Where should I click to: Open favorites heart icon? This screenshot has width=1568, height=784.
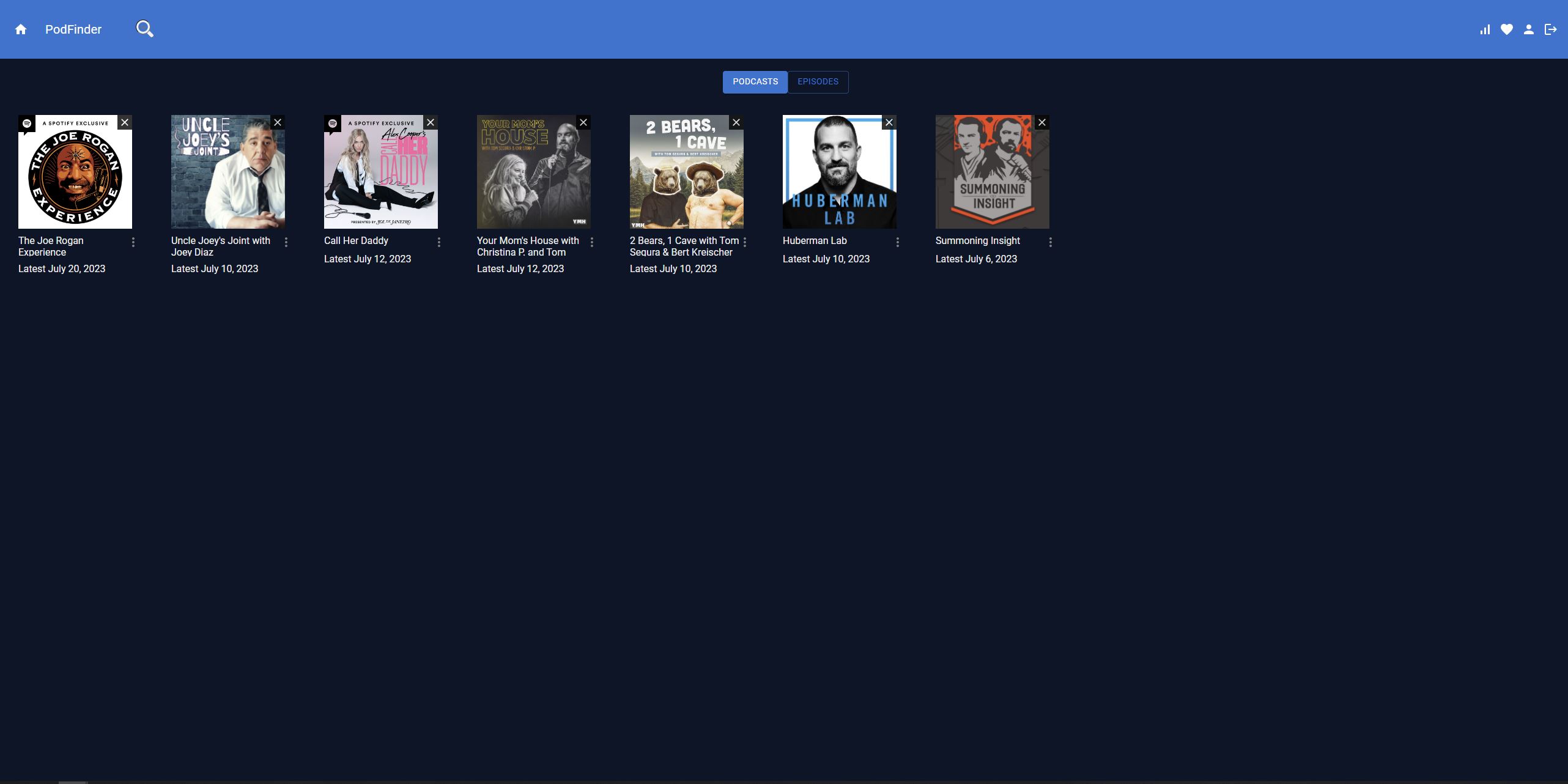1507,29
